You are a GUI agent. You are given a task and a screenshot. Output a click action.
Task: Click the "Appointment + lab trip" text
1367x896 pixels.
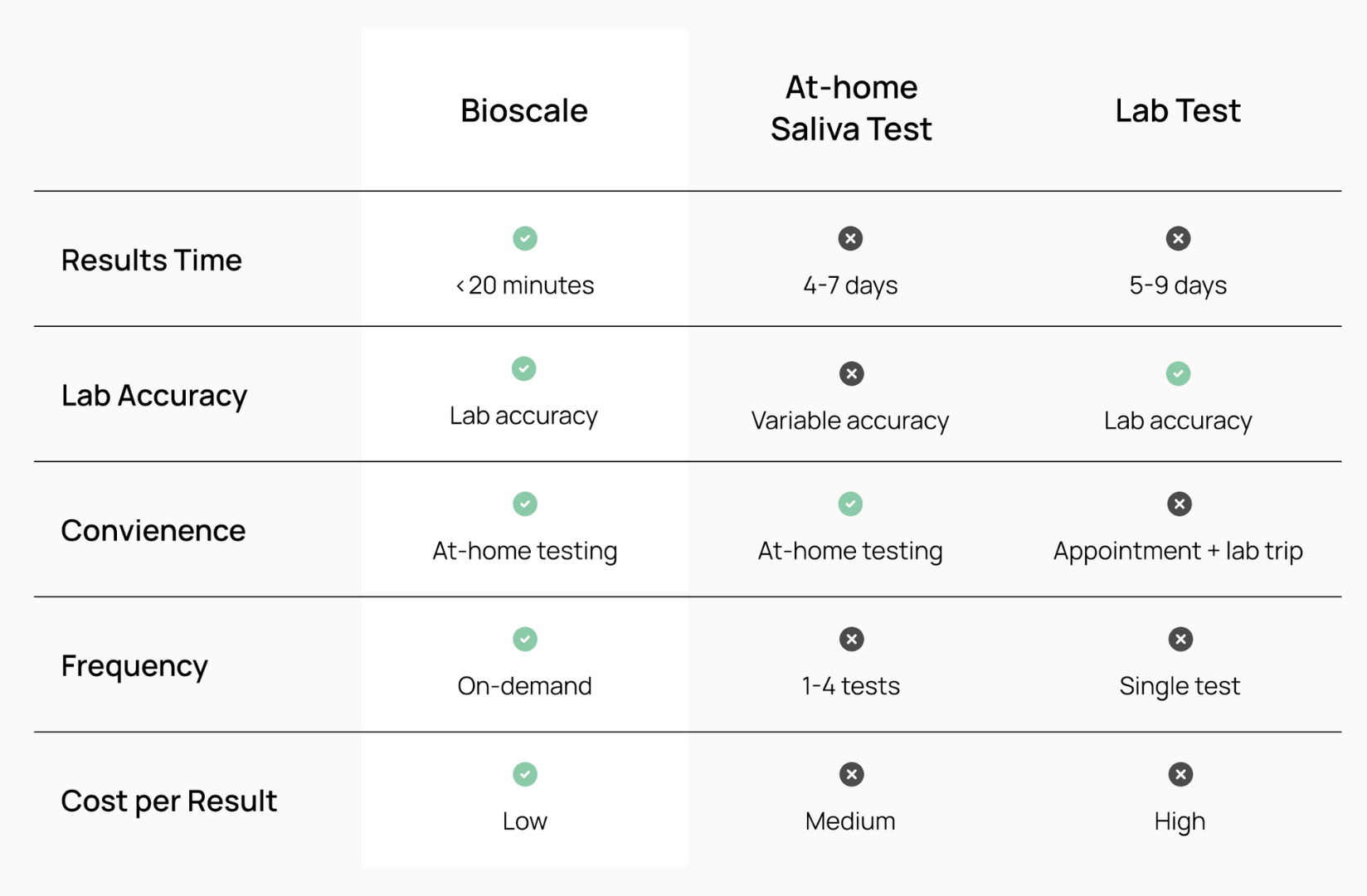(x=1178, y=551)
